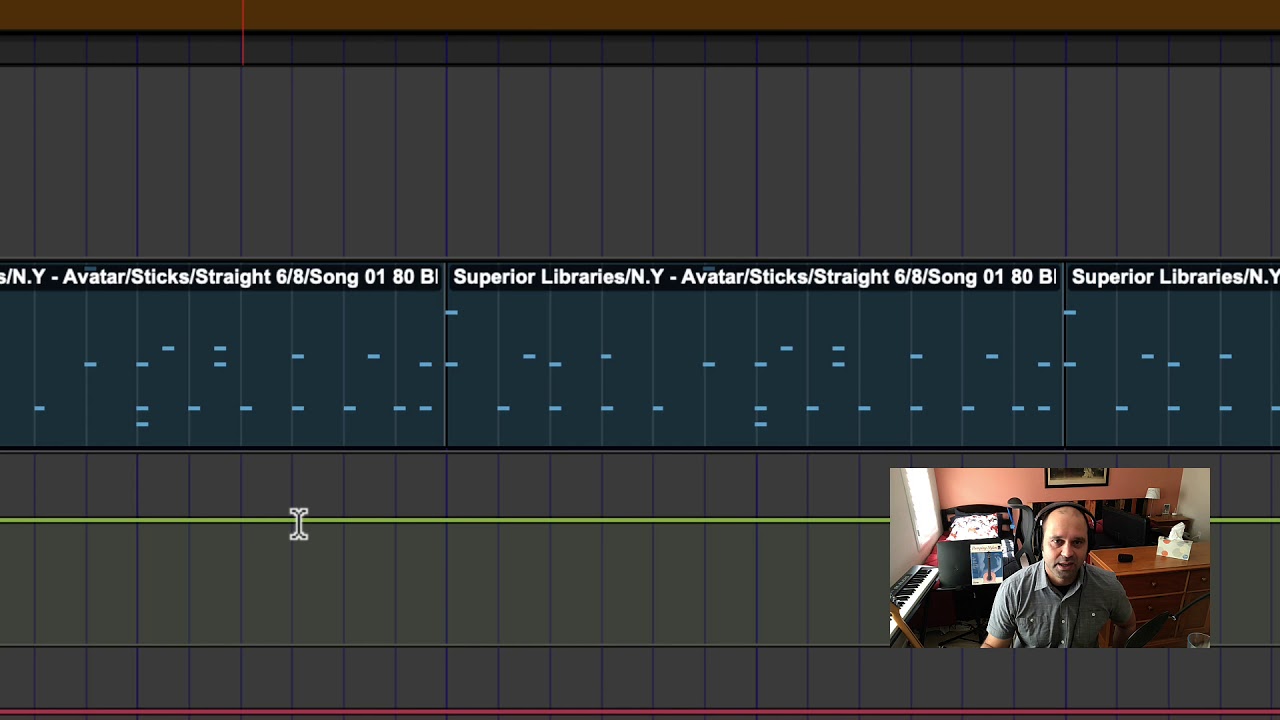1280x720 pixels.
Task: Select the MIDI clip titled starting "s/N.Y - Avatar/Sticks"
Action: 221,355
